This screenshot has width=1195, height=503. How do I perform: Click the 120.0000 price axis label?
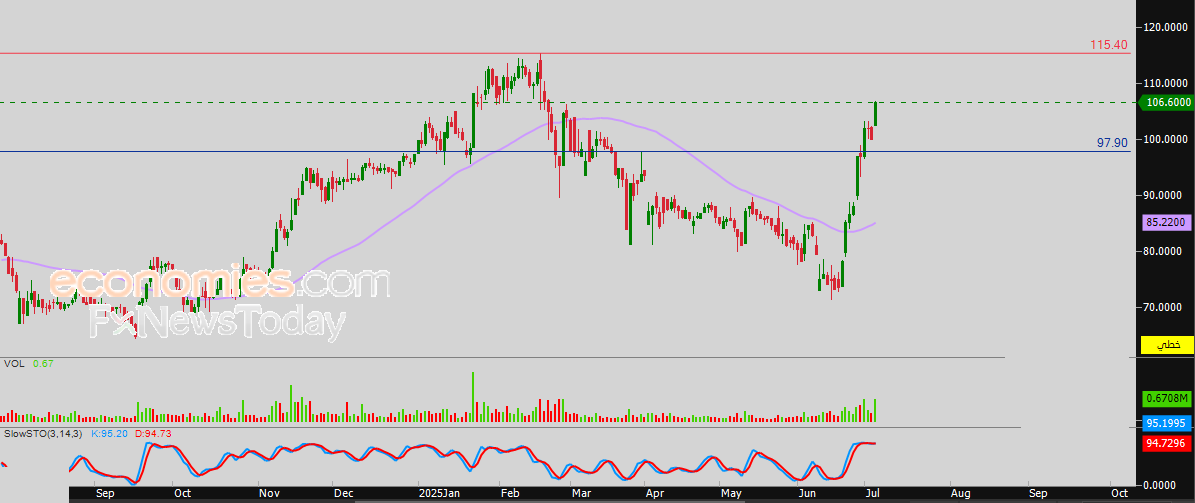pos(1165,27)
